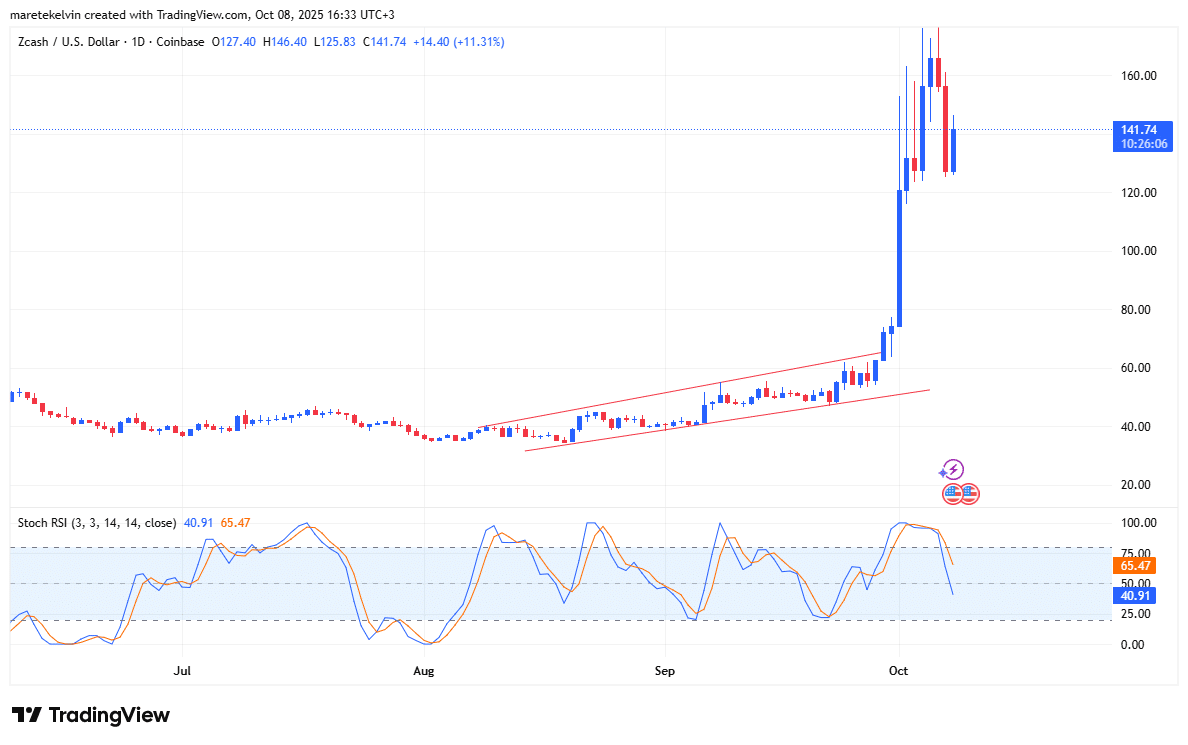Click the Jul label on the time axis
Screen dimensions: 1188x745
(181, 670)
